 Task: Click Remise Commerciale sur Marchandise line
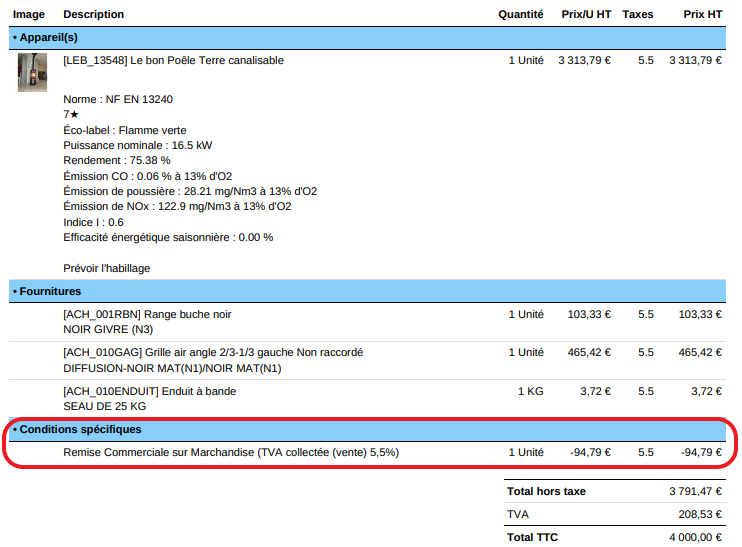click(231, 452)
